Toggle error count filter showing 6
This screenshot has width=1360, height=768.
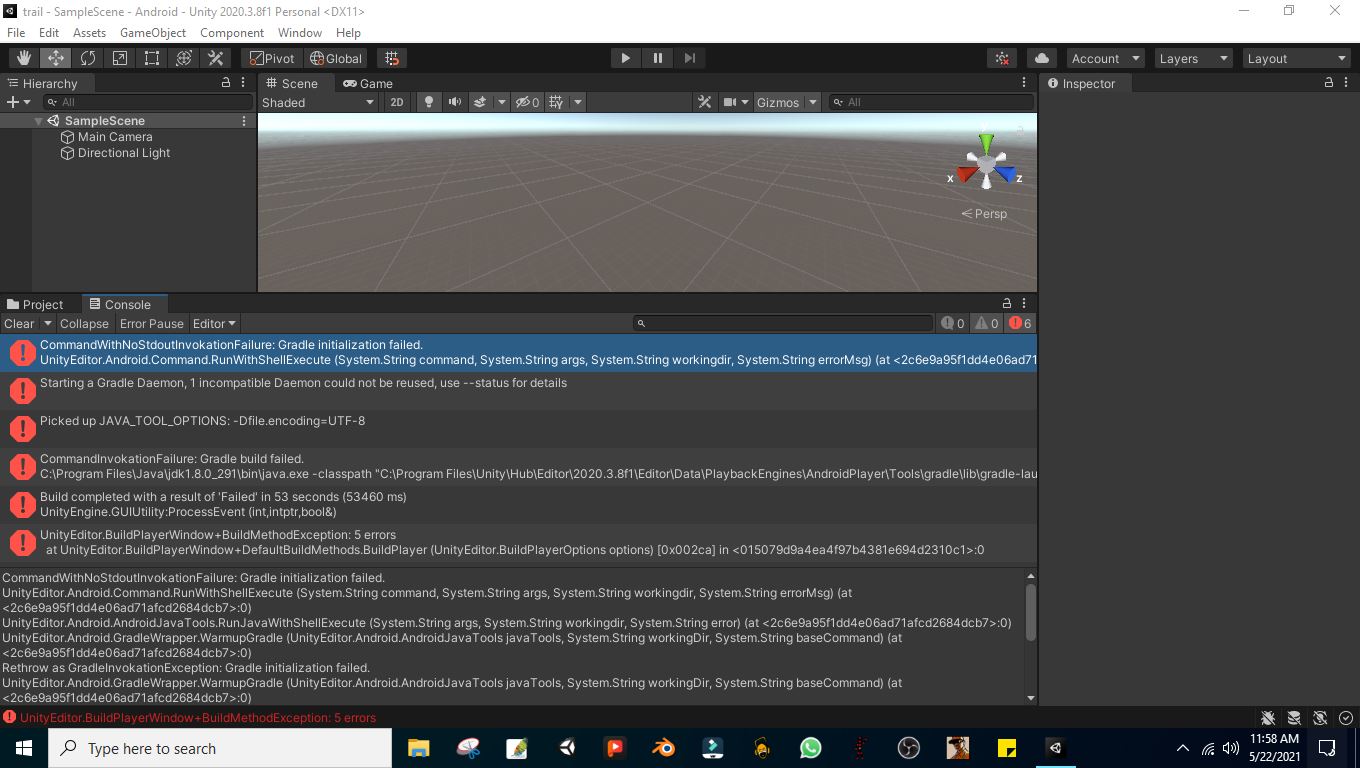[x=1020, y=323]
